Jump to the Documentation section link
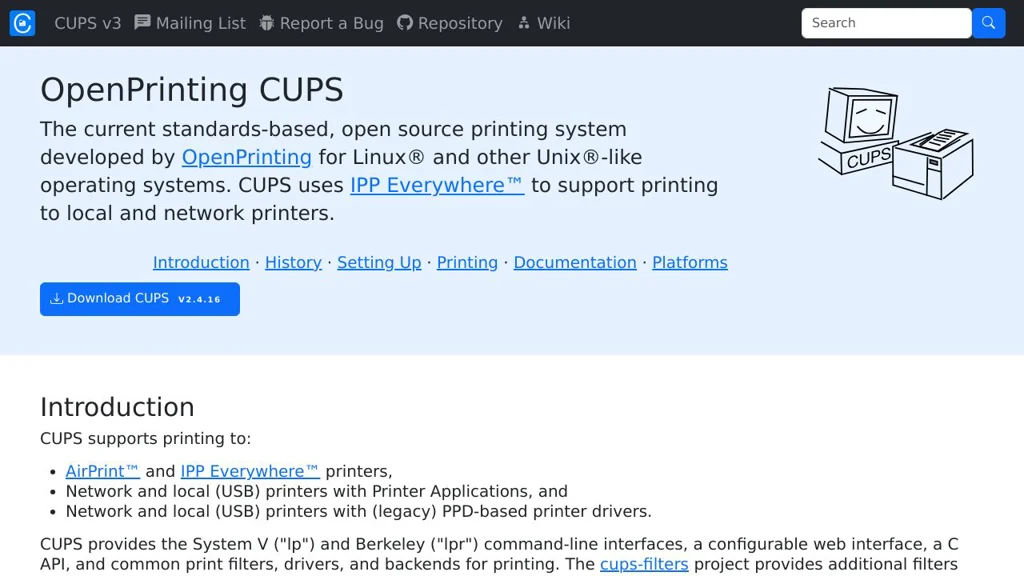The height and width of the screenshot is (576, 1024). (x=575, y=263)
